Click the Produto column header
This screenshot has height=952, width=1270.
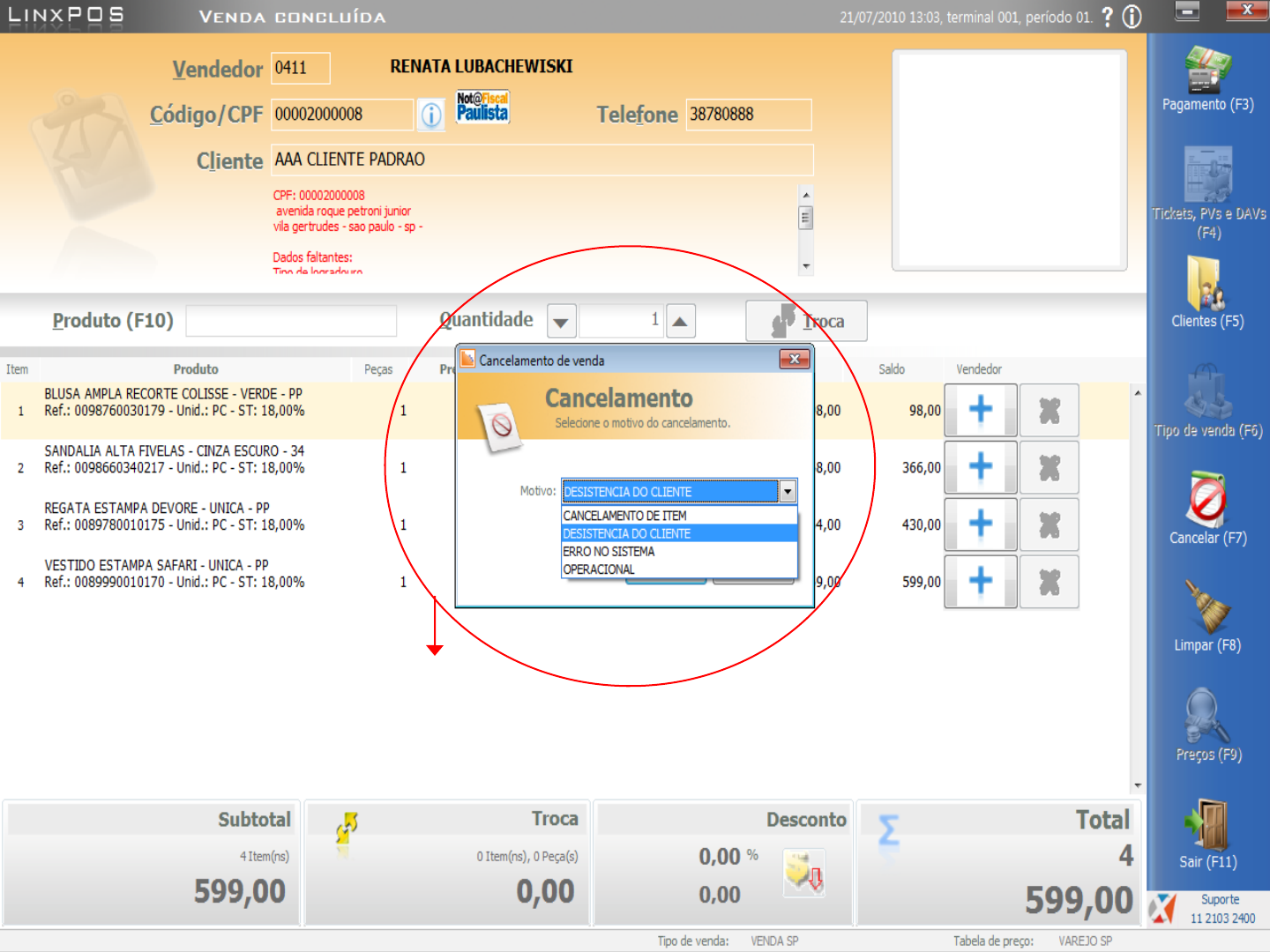(196, 369)
